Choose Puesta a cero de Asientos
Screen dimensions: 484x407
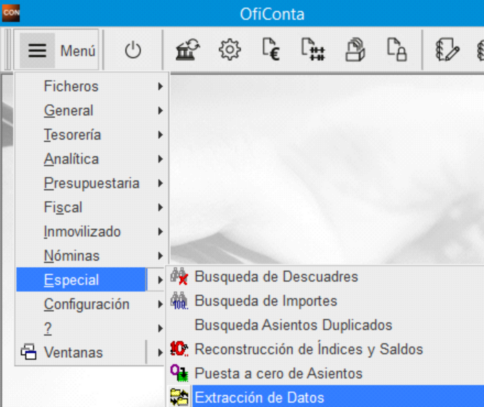click(278, 373)
